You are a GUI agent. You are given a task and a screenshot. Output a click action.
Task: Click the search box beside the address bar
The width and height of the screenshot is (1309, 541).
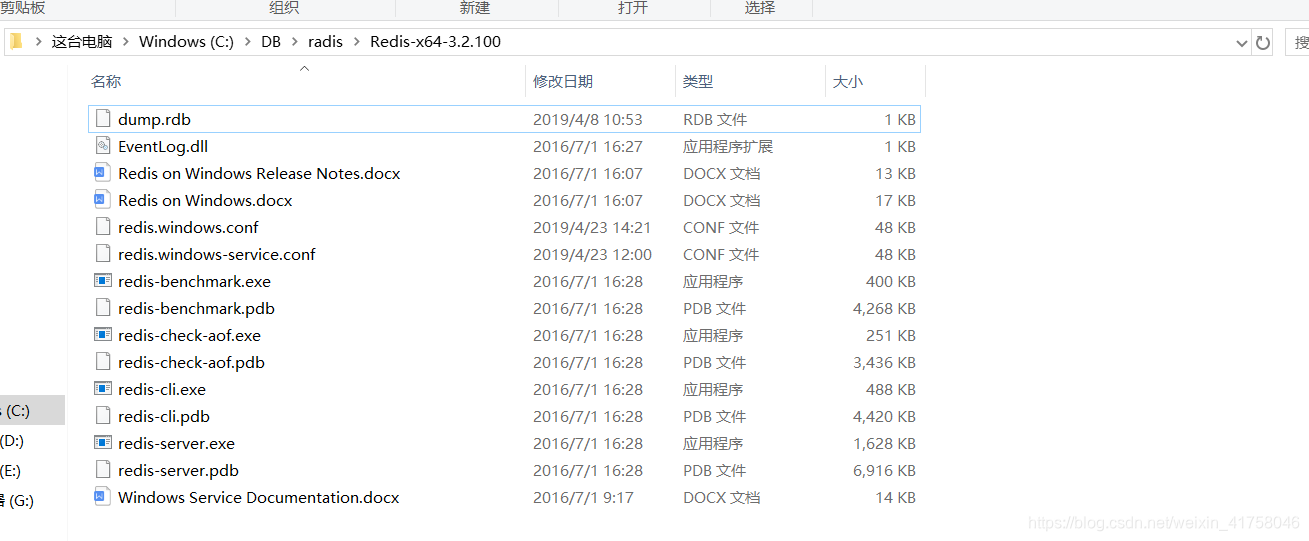pos(1297,43)
